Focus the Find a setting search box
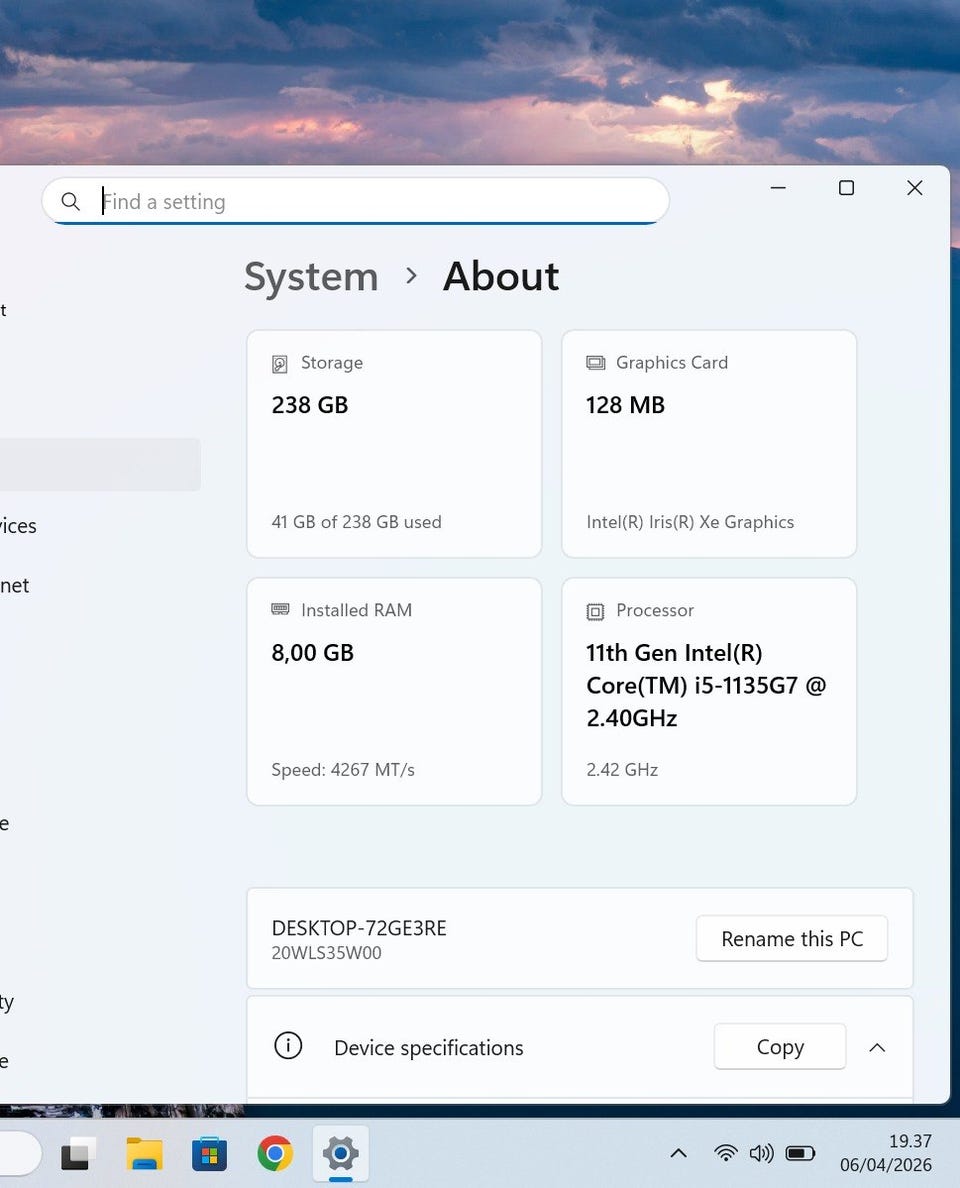Image resolution: width=960 pixels, height=1188 pixels. 380,201
